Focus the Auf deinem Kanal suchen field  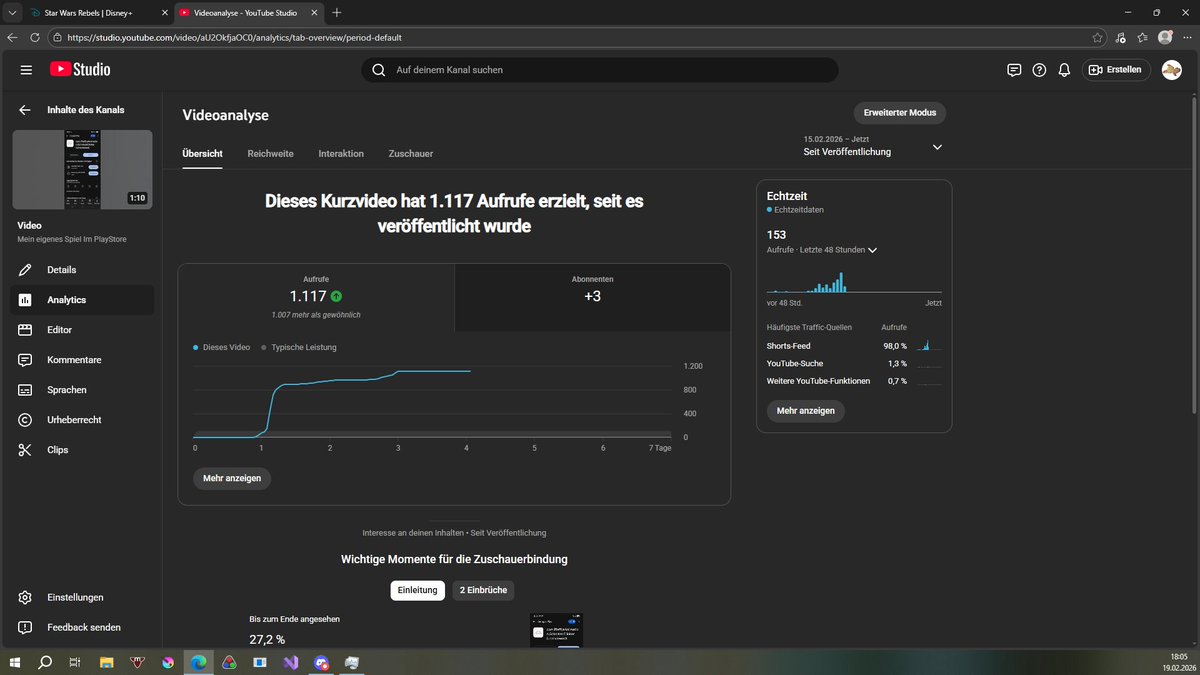(600, 70)
